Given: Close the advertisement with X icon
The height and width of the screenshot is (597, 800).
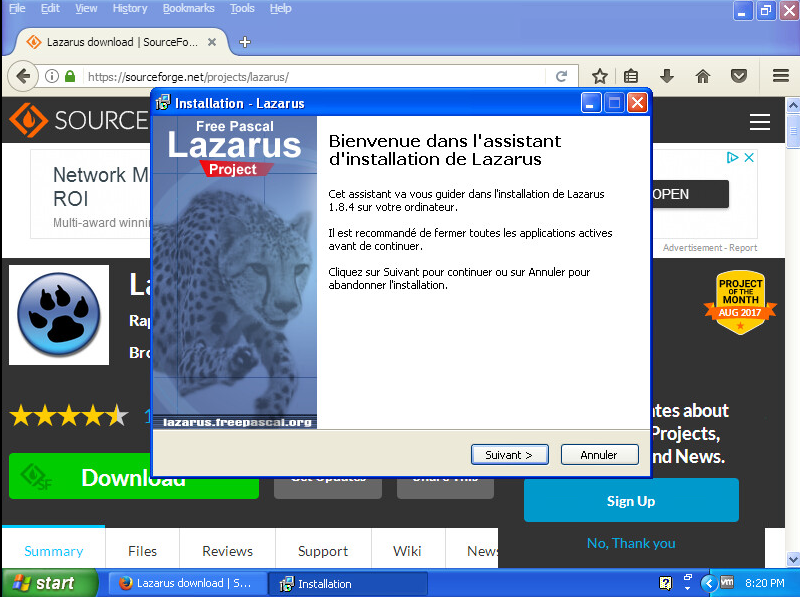Looking at the screenshot, I should pos(749,157).
